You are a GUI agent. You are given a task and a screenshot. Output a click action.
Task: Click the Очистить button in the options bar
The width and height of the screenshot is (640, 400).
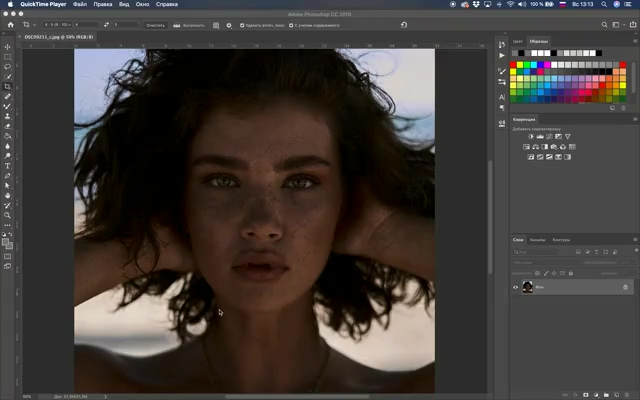pos(155,24)
